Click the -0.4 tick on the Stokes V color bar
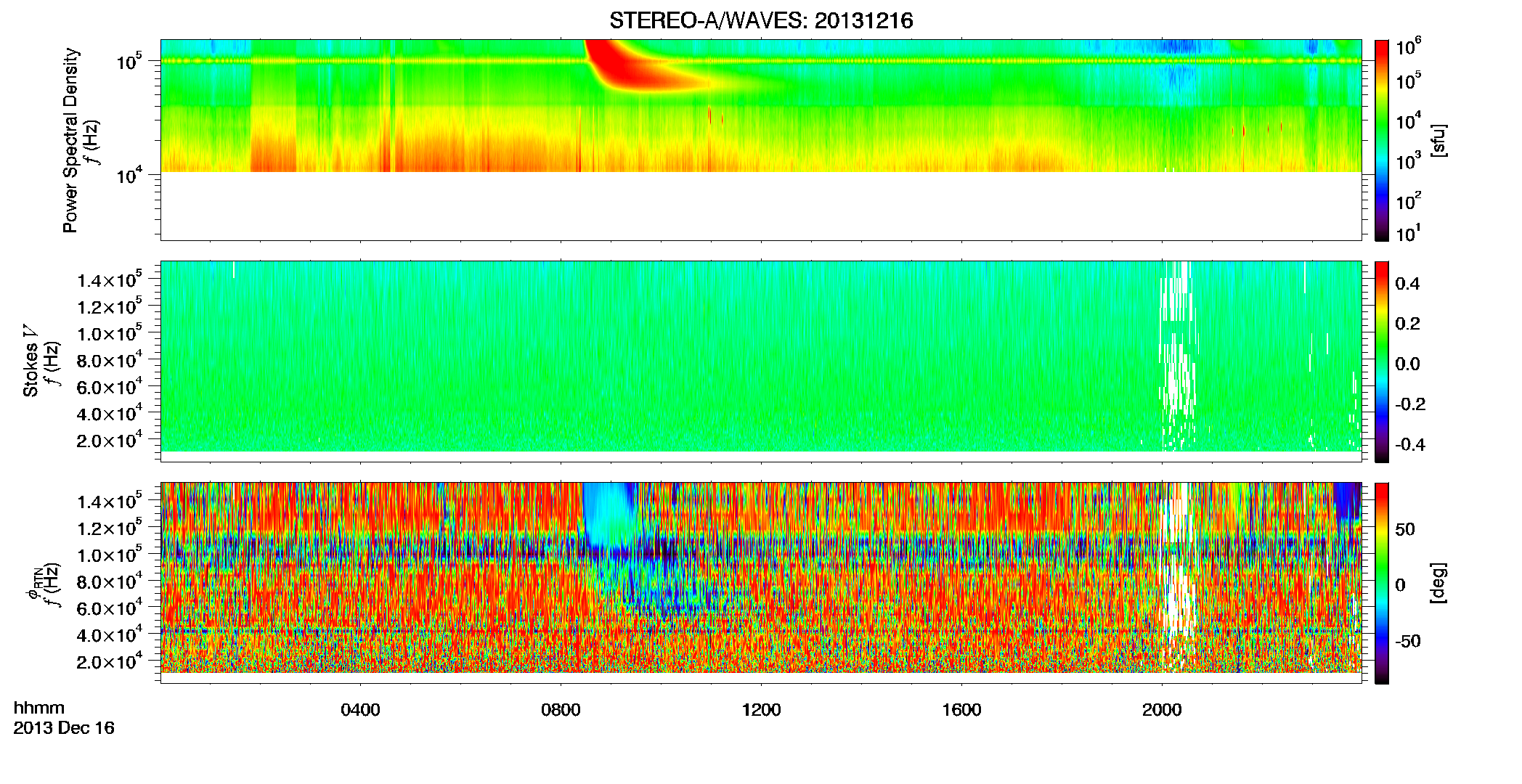The width and height of the screenshot is (1522, 784). [1410, 445]
